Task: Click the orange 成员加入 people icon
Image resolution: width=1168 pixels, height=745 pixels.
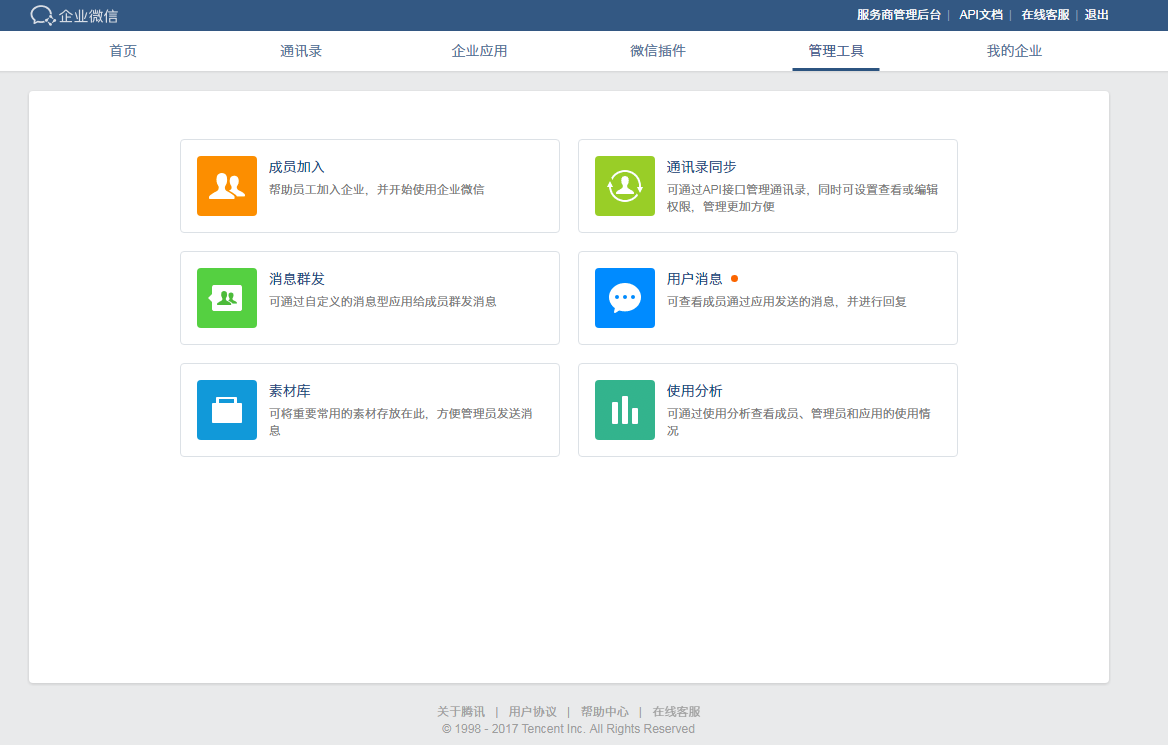Action: coord(226,186)
